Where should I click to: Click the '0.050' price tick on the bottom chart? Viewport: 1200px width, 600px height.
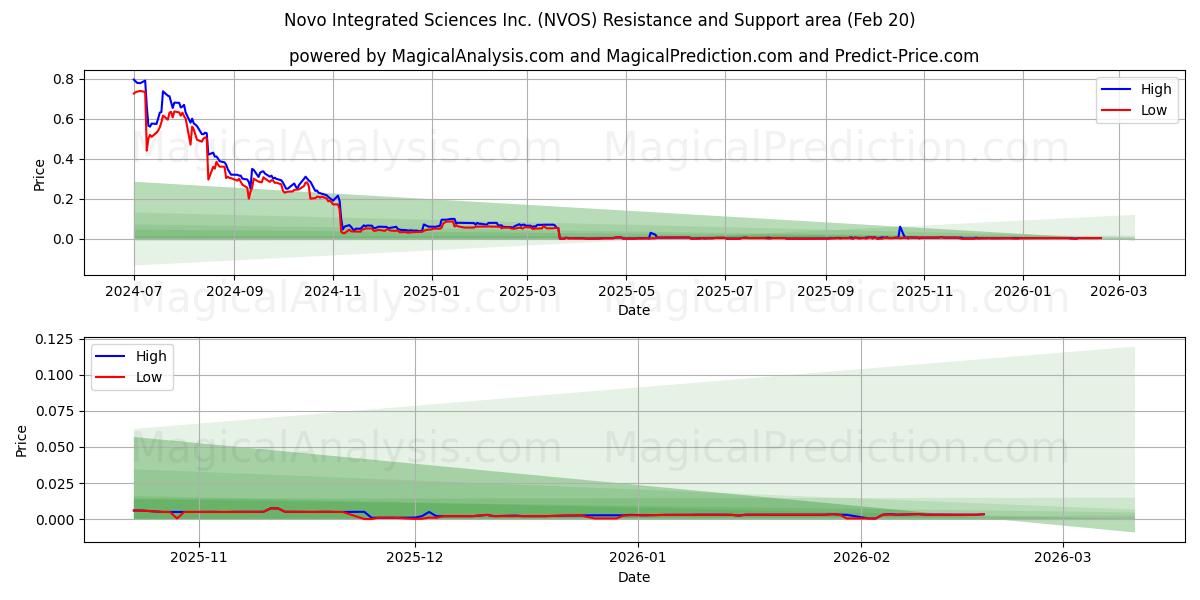coord(57,448)
